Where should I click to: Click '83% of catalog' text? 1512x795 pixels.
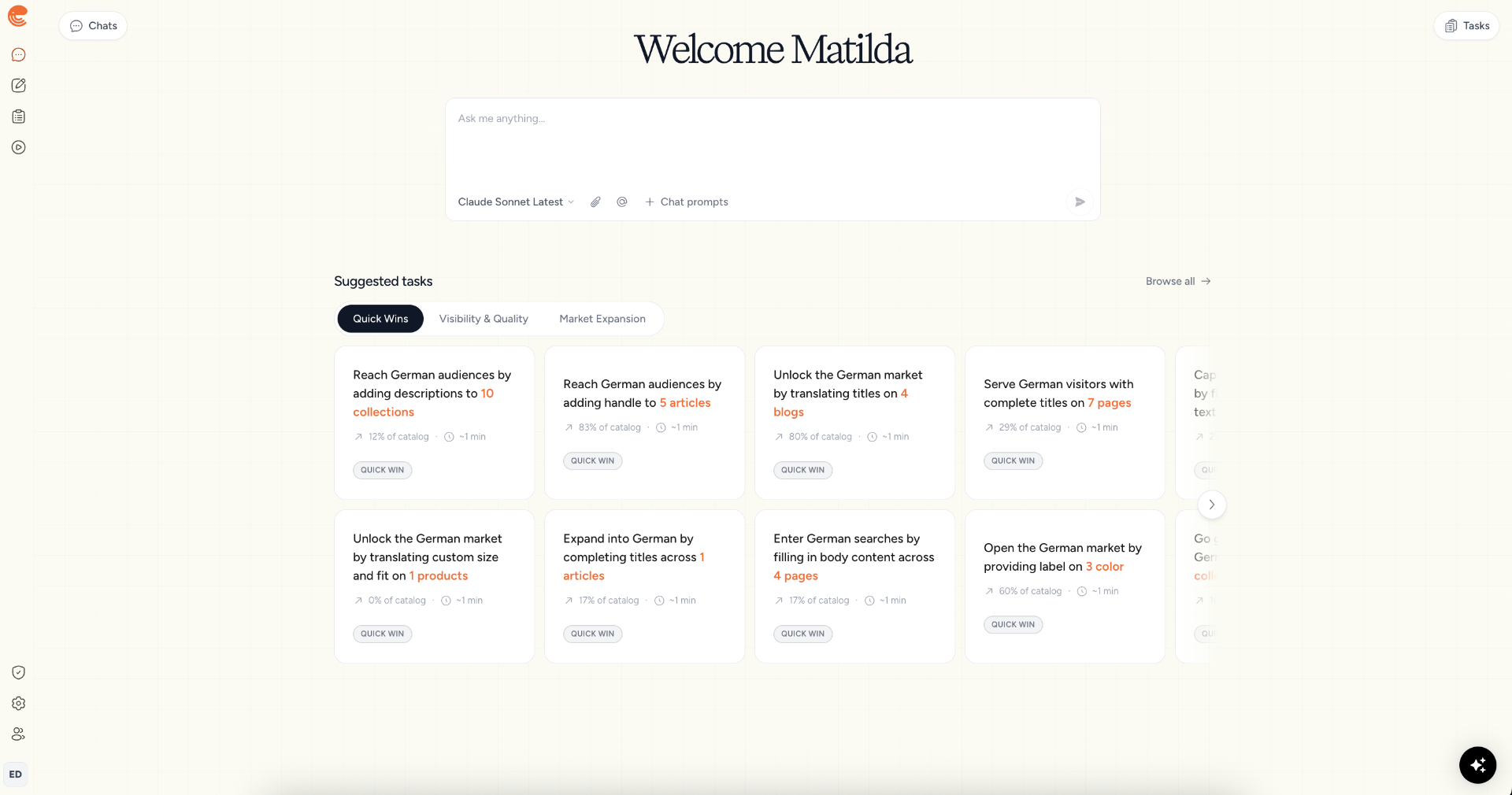tap(610, 427)
